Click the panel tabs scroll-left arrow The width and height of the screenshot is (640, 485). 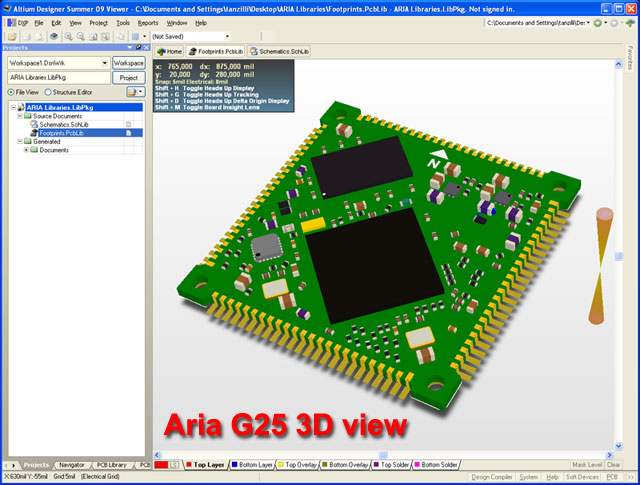[6, 465]
